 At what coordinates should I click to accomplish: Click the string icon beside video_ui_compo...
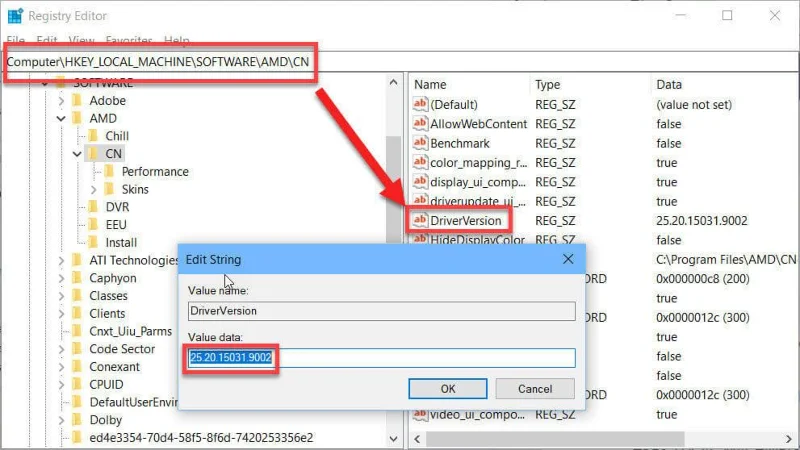420,414
